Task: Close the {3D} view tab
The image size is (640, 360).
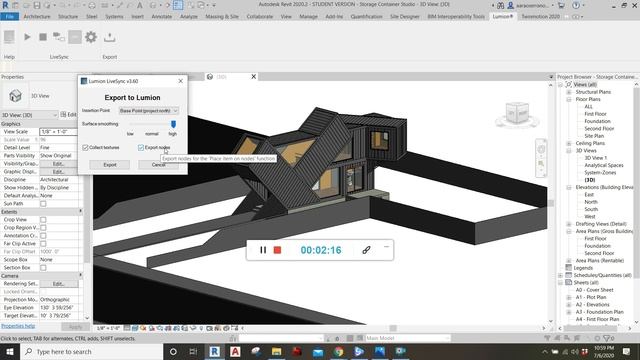Action: click(253, 77)
